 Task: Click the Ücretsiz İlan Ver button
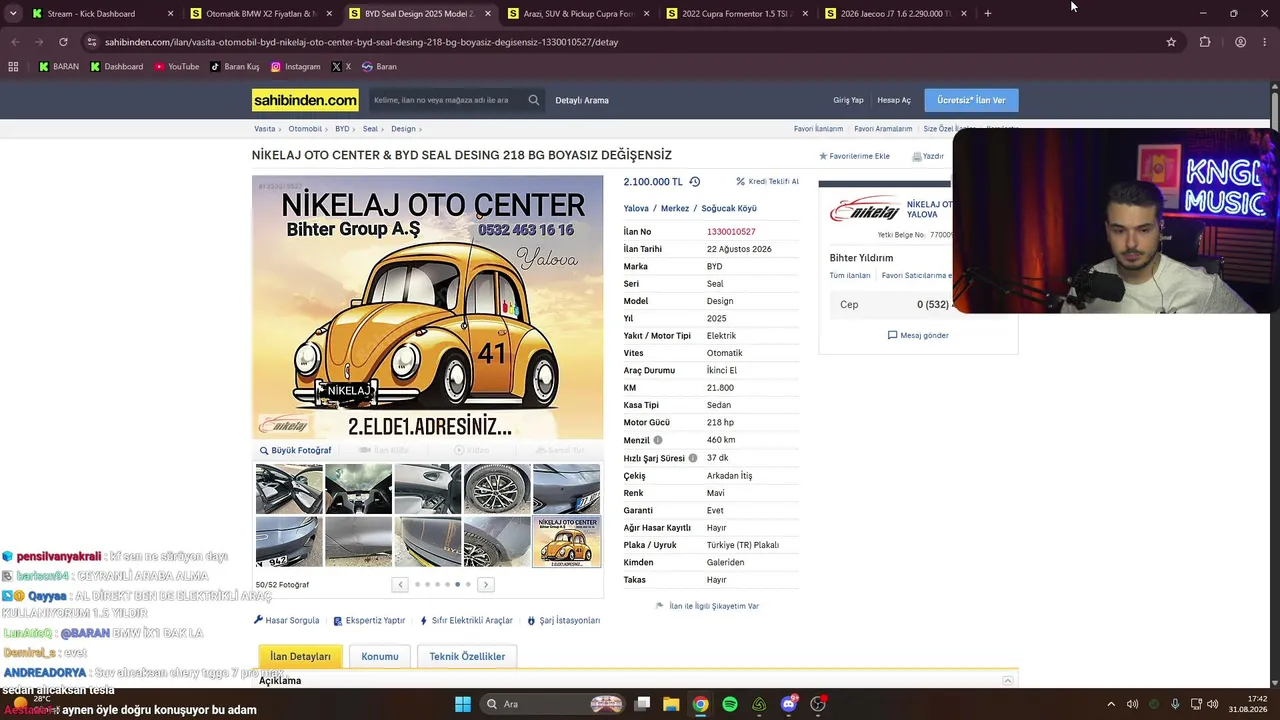(971, 100)
